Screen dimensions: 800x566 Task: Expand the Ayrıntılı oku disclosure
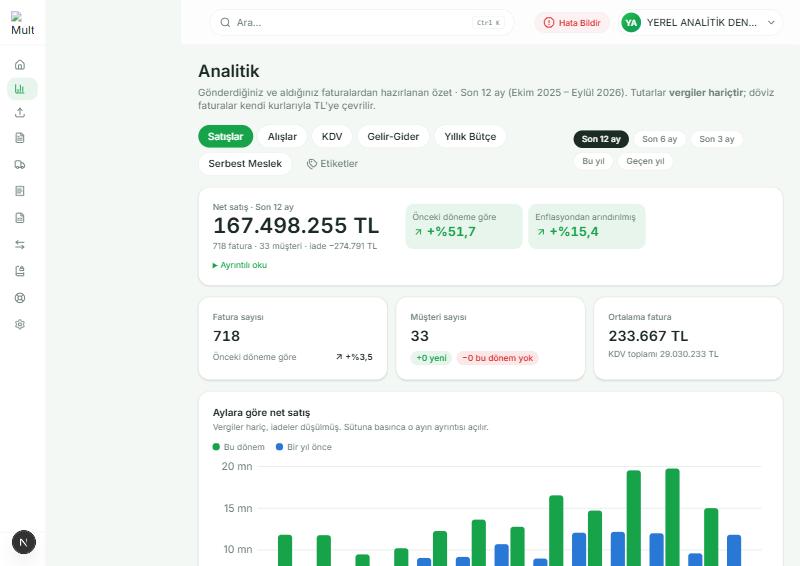[x=240, y=265]
